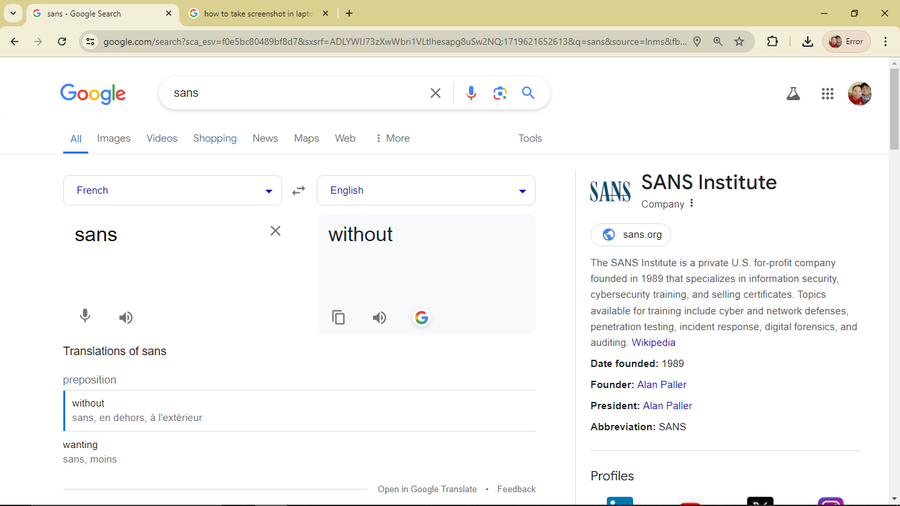Search the translation with Google icon

(x=421, y=317)
